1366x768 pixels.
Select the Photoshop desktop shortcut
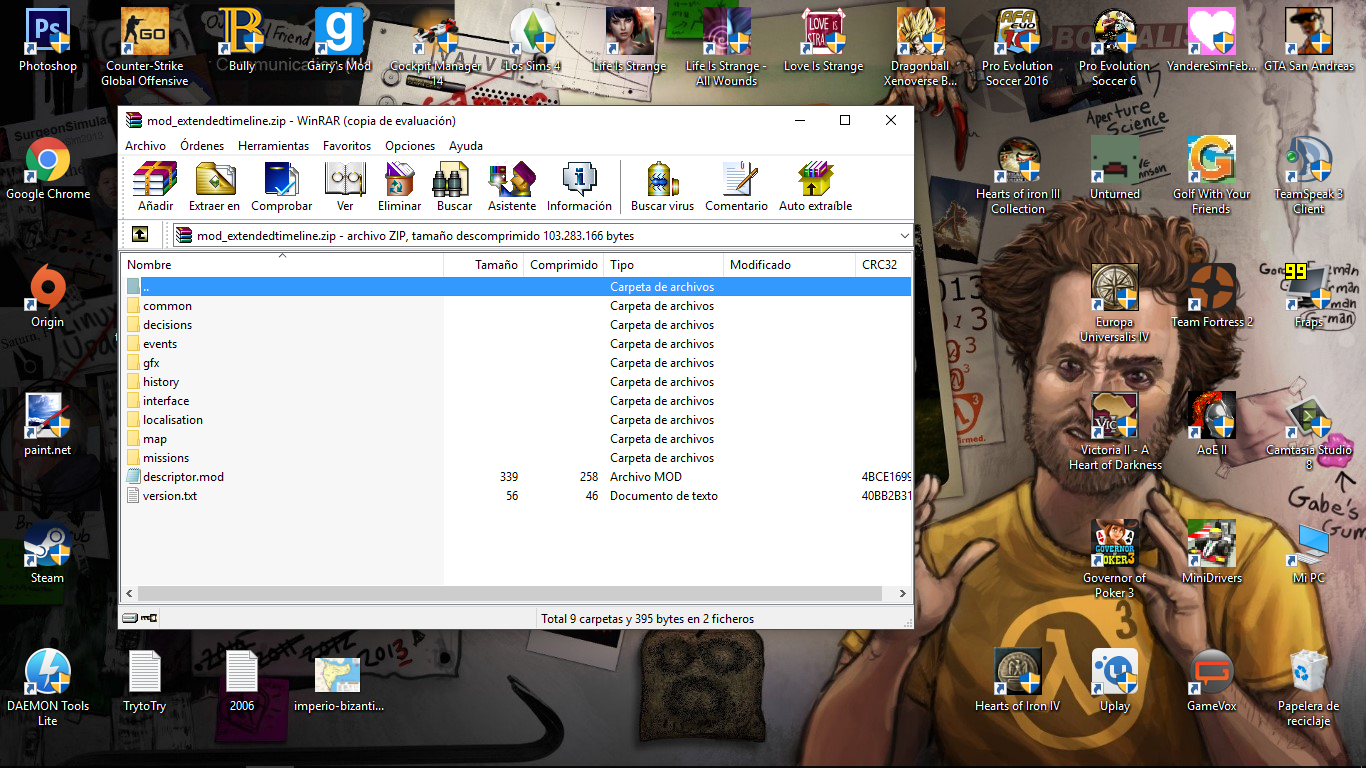(47, 40)
